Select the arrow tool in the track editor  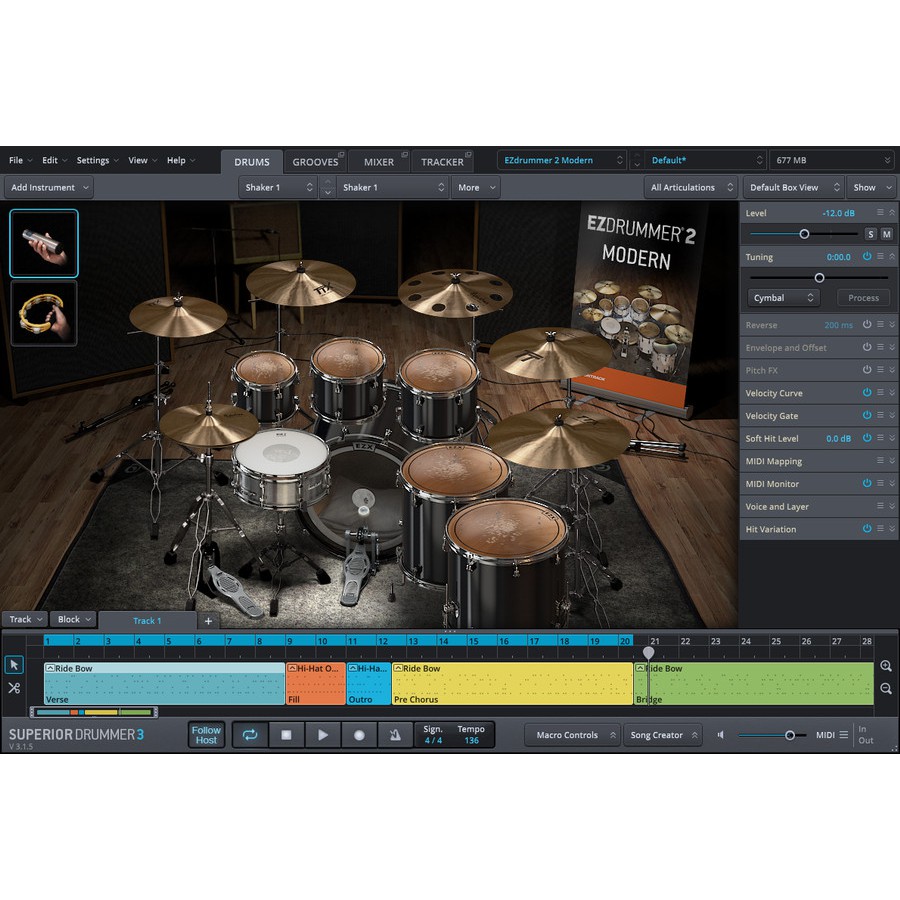point(13,664)
